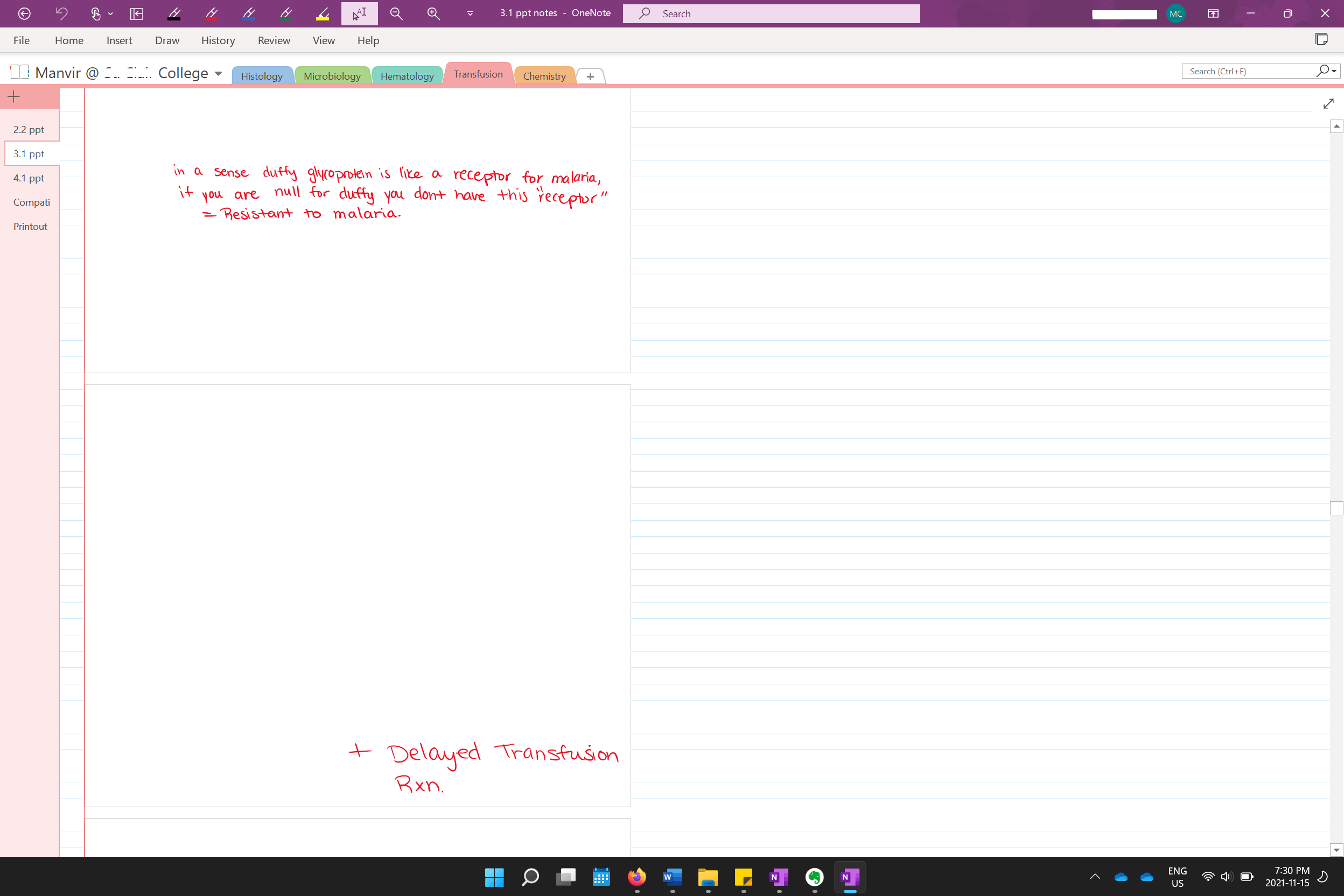Click the title bar Search box
This screenshot has height=896, width=1344.
point(771,13)
